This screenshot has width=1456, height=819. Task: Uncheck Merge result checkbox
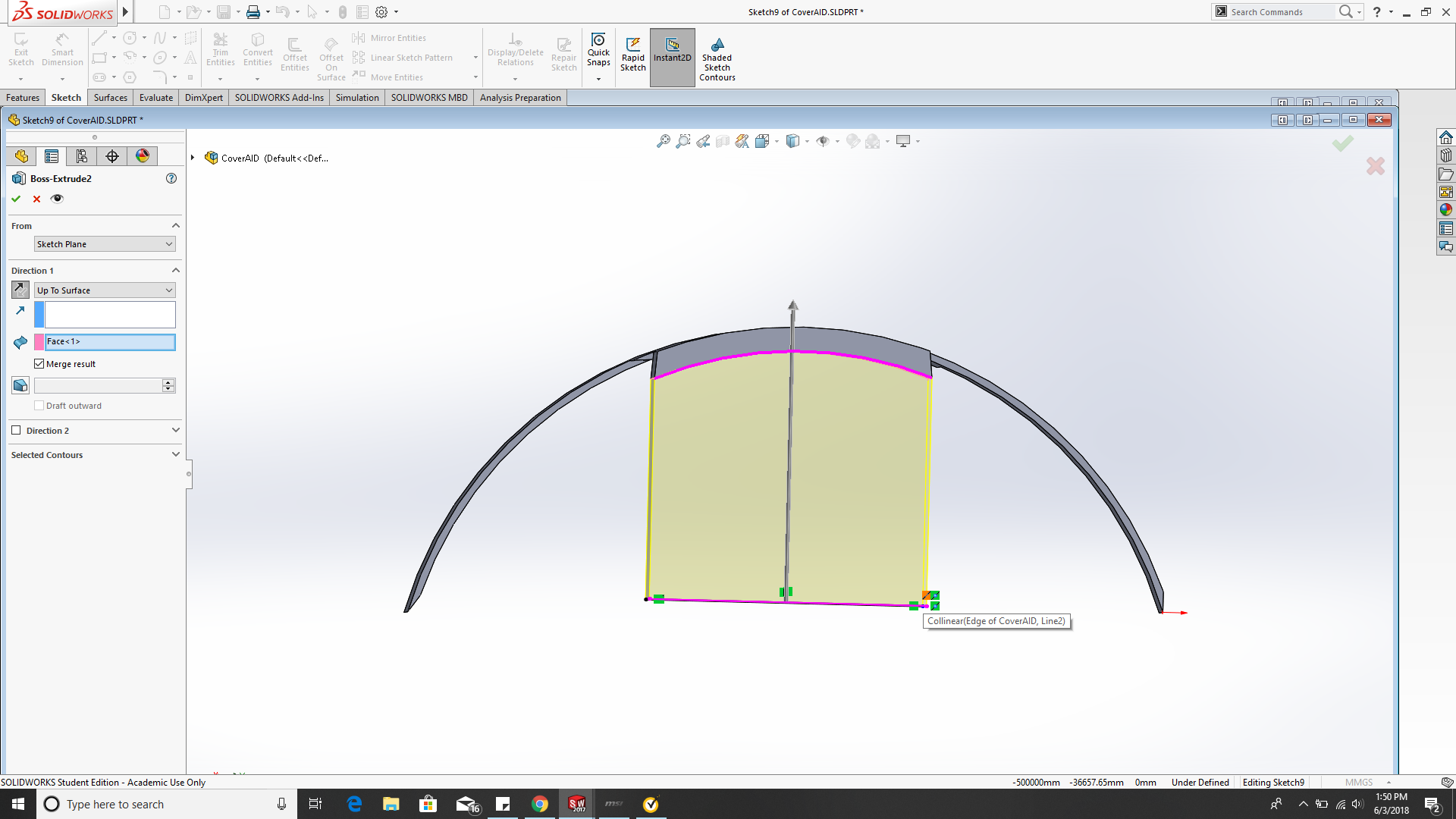[39, 364]
